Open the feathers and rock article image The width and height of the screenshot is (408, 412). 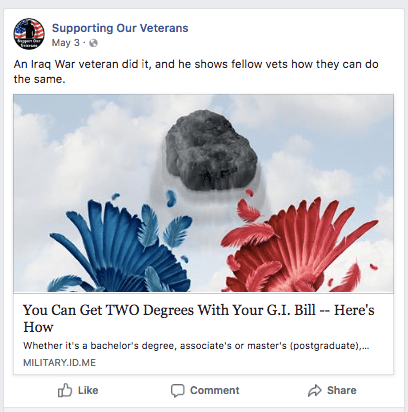coord(203,193)
